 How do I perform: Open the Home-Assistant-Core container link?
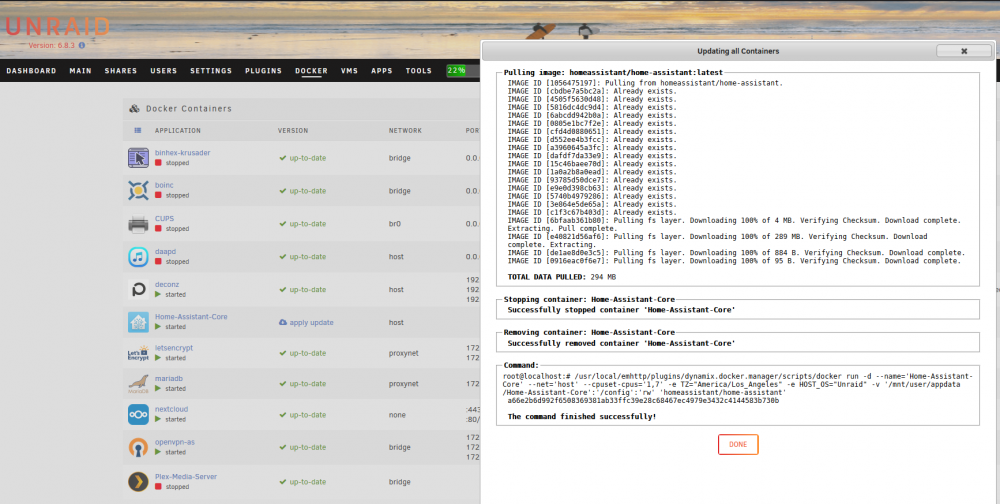[191, 316]
